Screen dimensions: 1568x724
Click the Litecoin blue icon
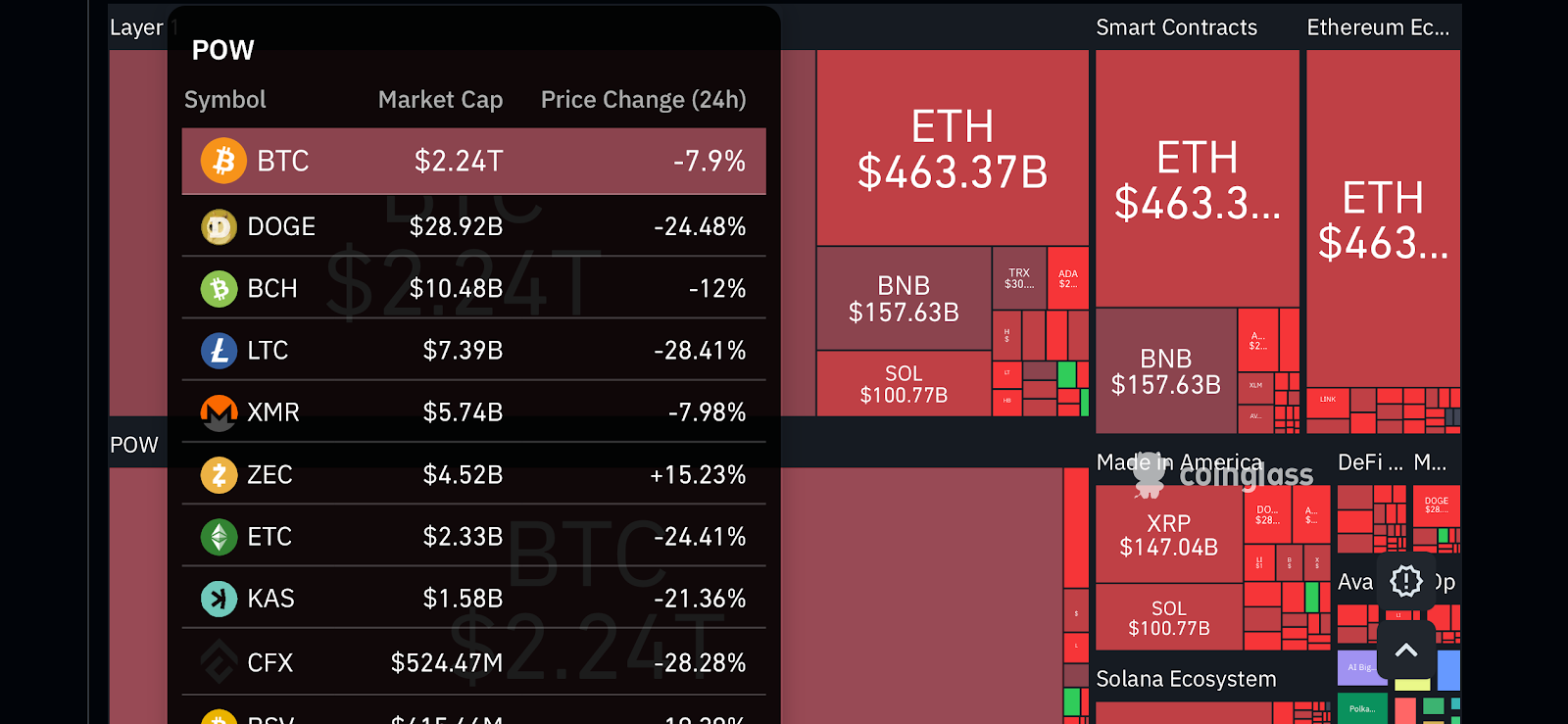[x=219, y=351]
